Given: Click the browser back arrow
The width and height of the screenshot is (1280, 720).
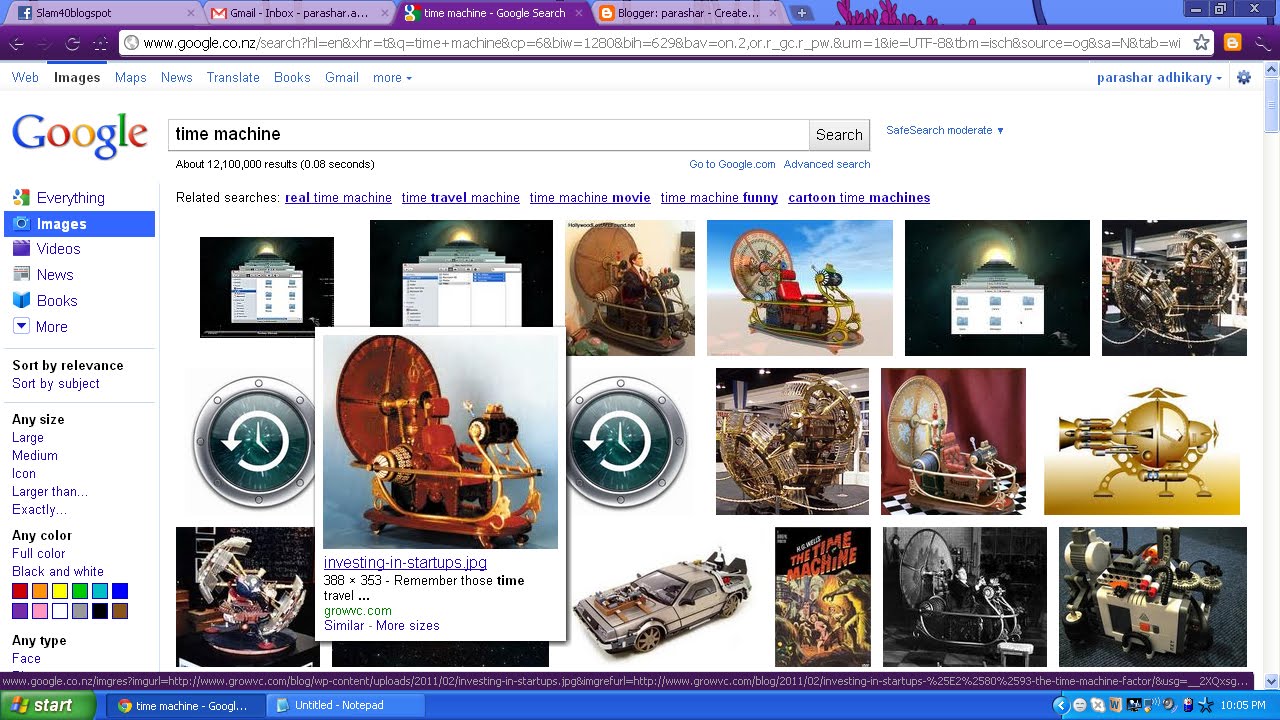Looking at the screenshot, I should tap(16, 43).
